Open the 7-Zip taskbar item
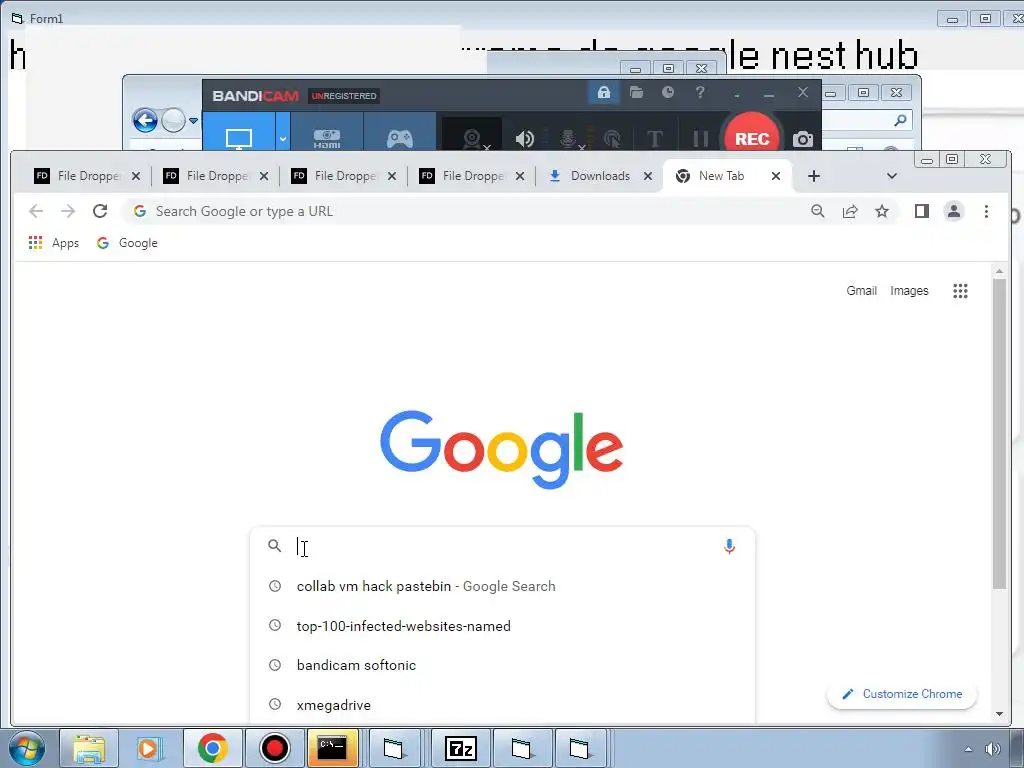 tap(460, 748)
